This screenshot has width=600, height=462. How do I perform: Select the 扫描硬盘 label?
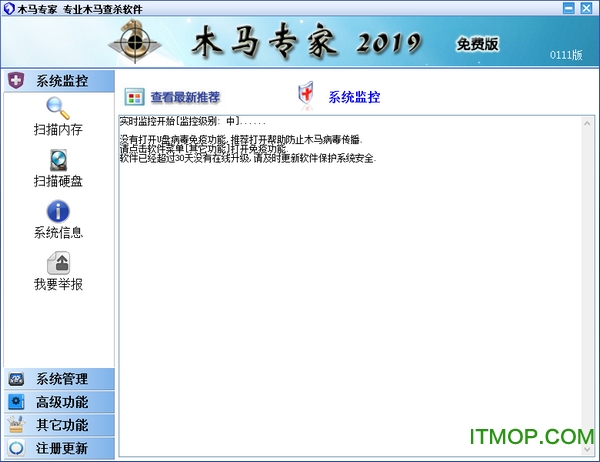[58, 181]
